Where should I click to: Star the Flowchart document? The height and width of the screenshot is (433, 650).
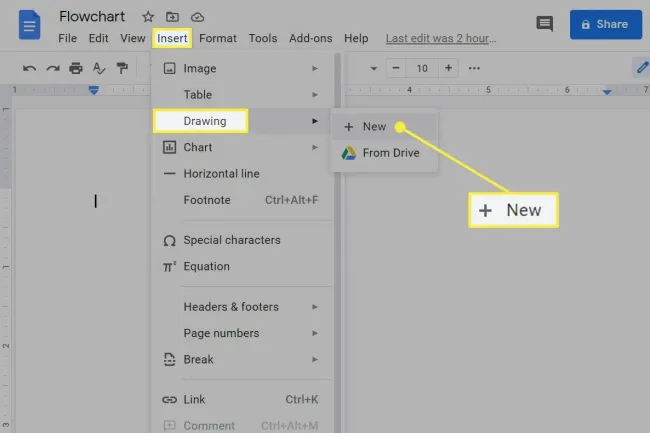coord(148,17)
